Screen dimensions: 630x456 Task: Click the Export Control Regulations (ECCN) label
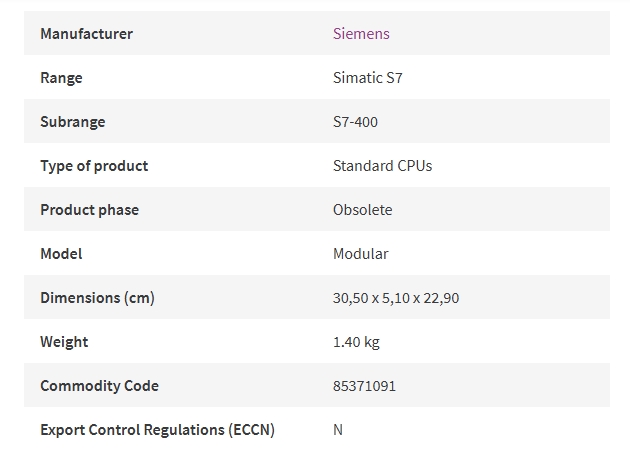[158, 430]
